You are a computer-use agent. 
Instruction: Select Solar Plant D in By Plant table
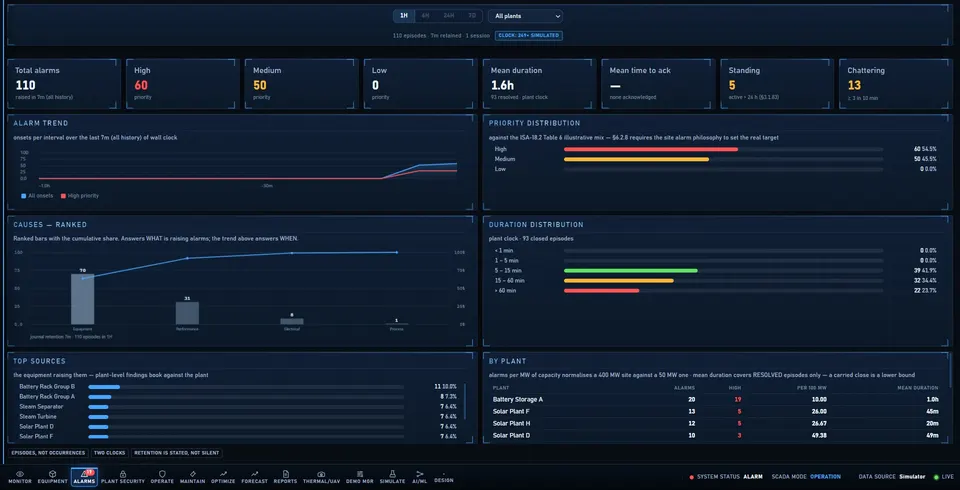[716, 435]
